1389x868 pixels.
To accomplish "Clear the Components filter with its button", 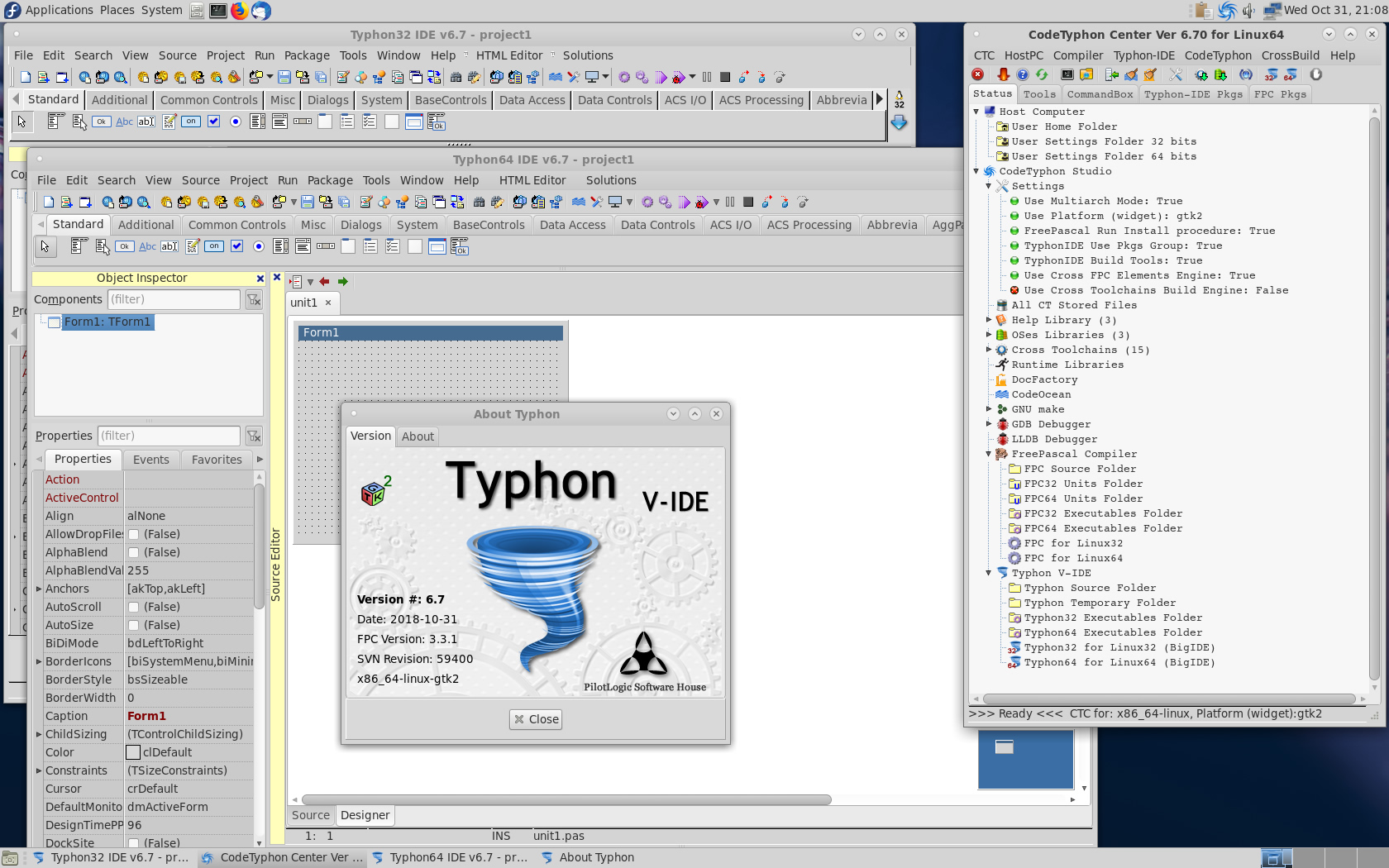I will [254, 299].
